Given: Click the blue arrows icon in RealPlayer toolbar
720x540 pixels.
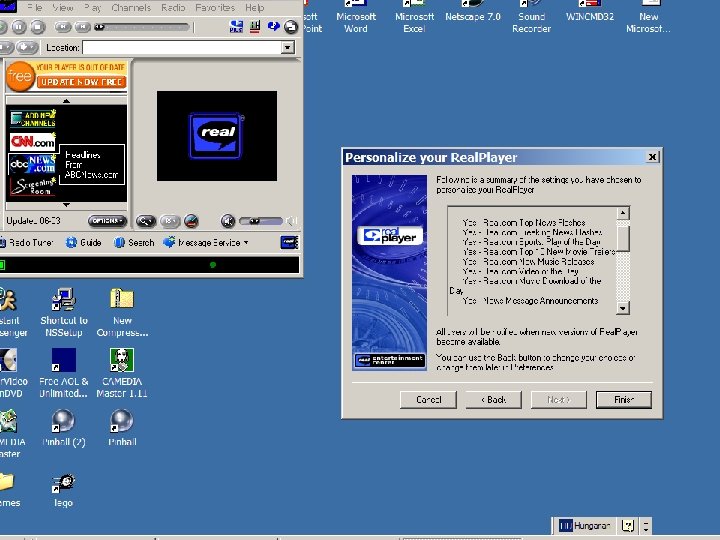Looking at the screenshot, I should click(274, 26).
